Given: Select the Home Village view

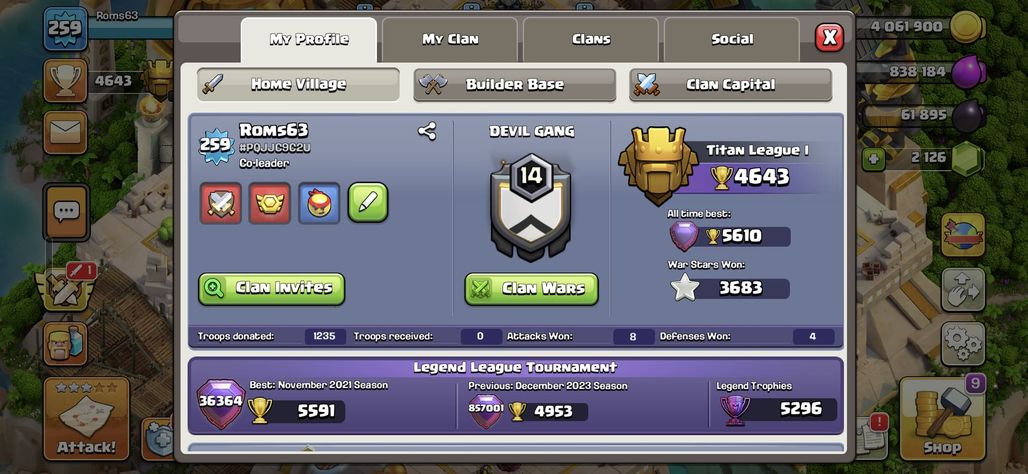Looking at the screenshot, I should coord(298,85).
